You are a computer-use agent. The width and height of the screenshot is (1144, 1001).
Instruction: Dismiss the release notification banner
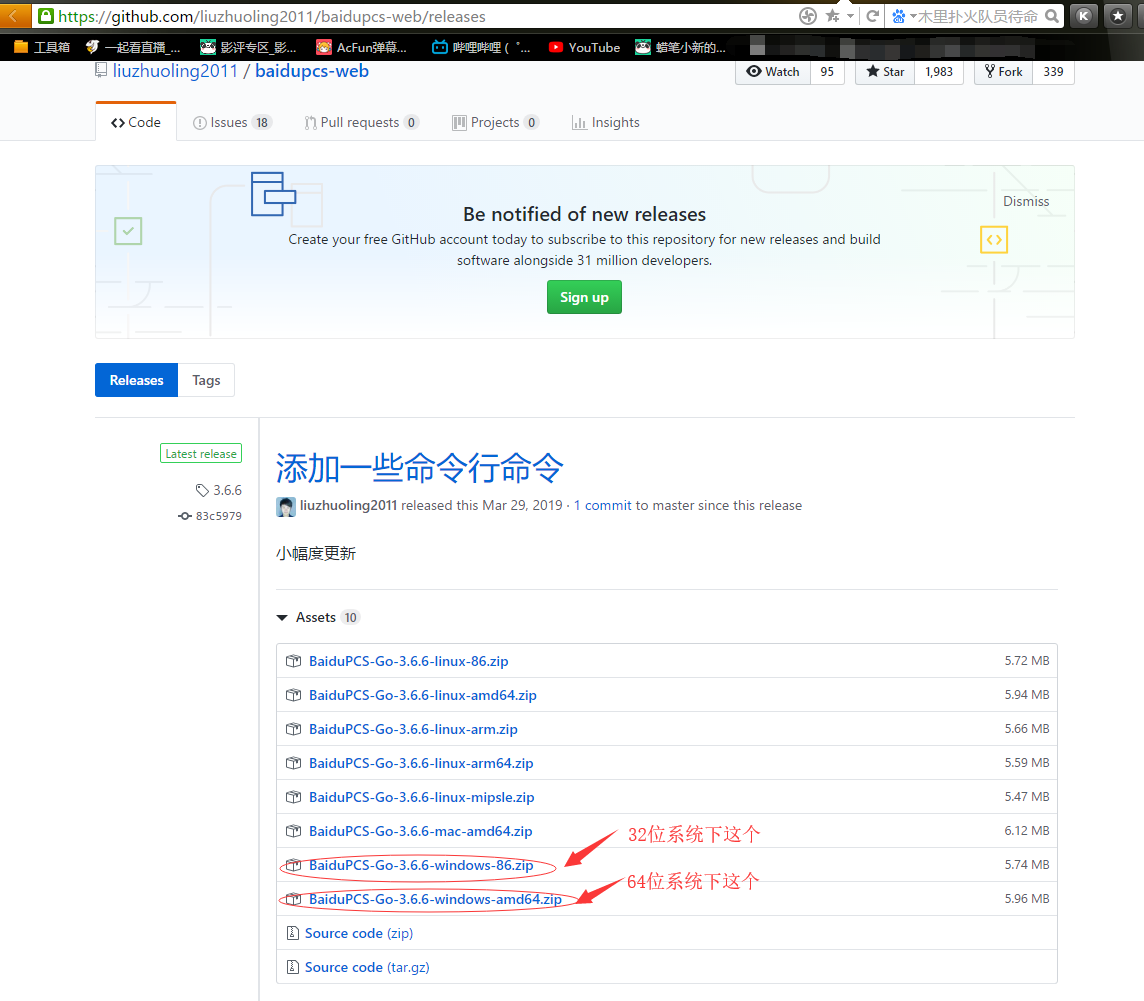pos(1026,201)
